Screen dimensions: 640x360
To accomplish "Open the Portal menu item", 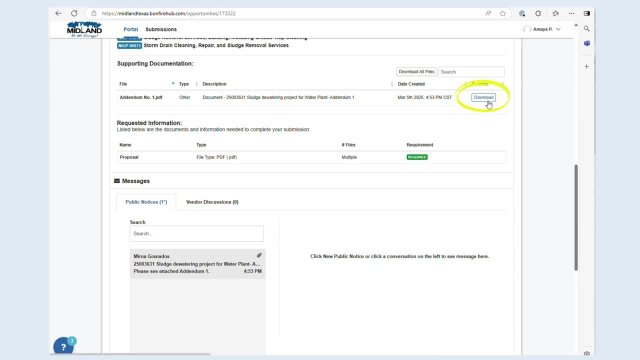I will click(131, 29).
